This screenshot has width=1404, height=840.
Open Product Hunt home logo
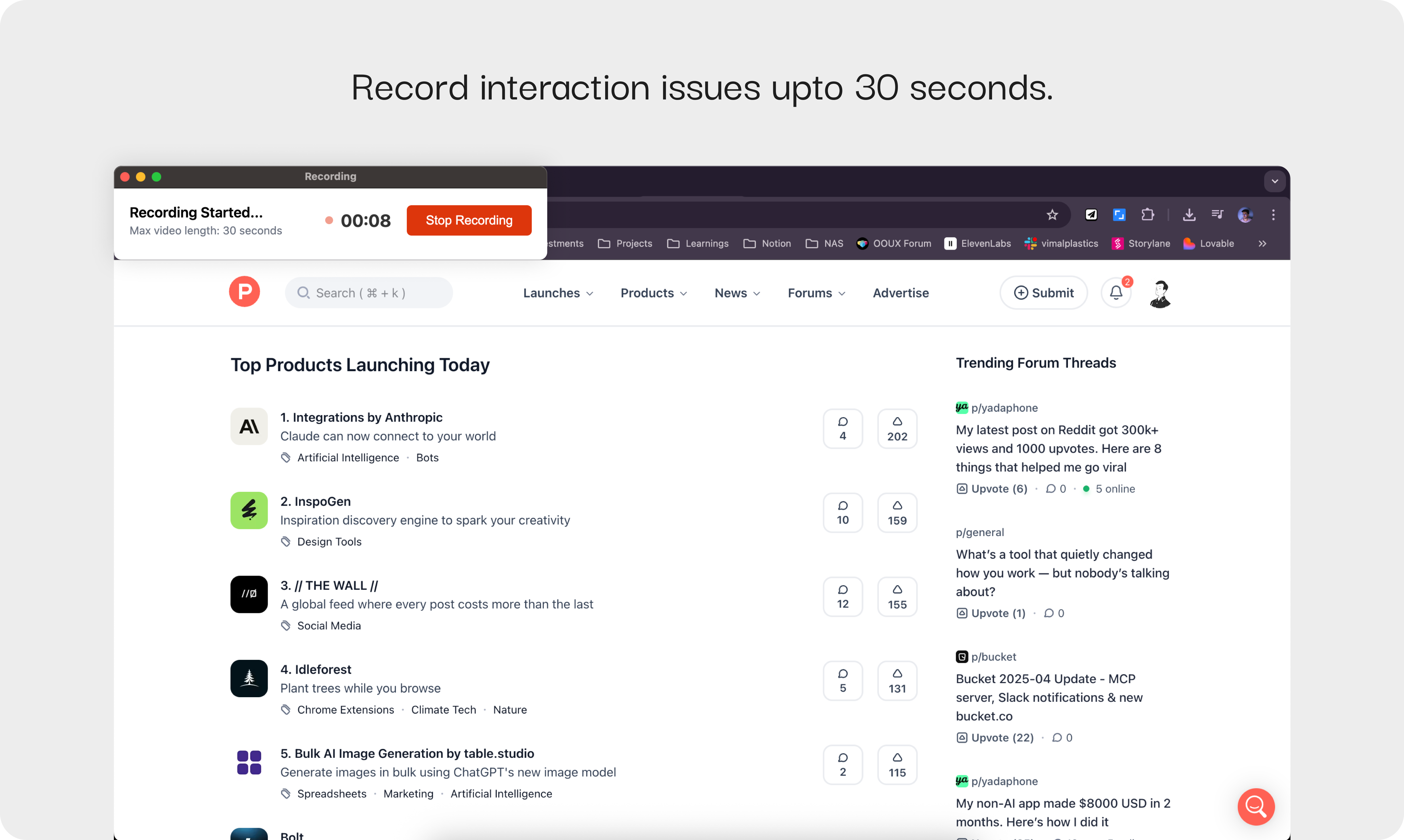[x=245, y=292]
